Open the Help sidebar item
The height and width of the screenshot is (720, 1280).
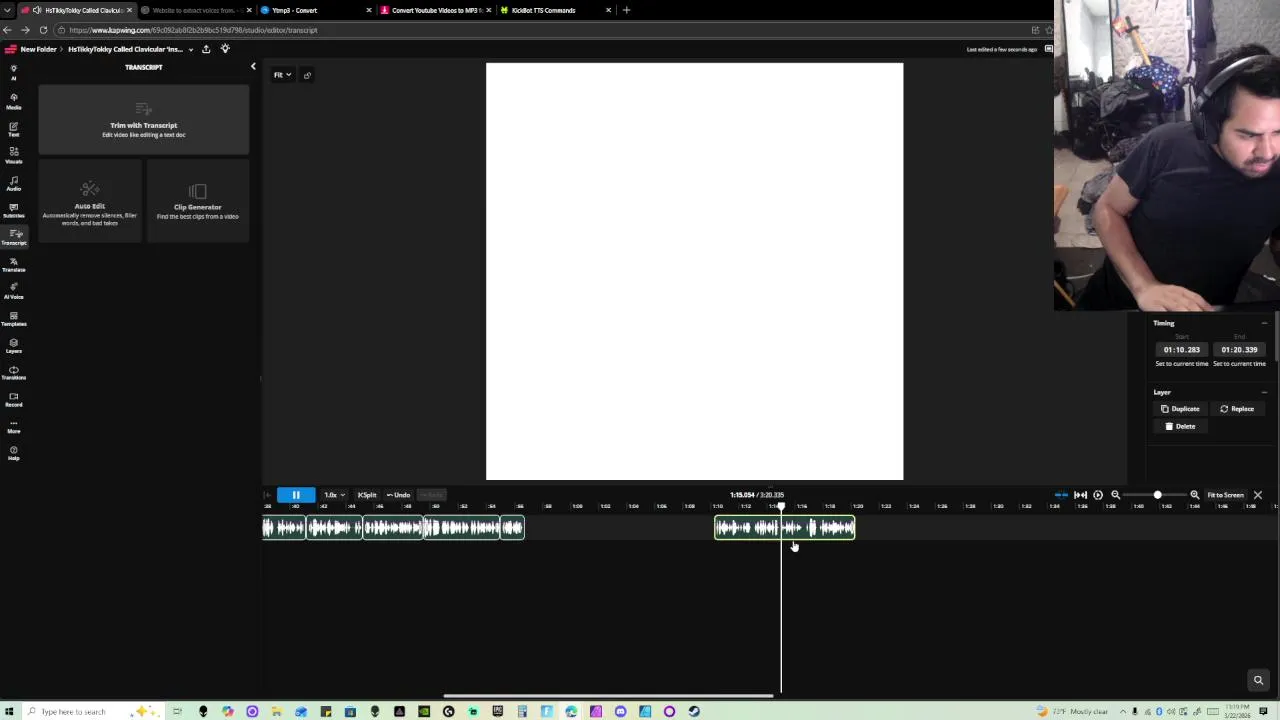click(x=13, y=453)
